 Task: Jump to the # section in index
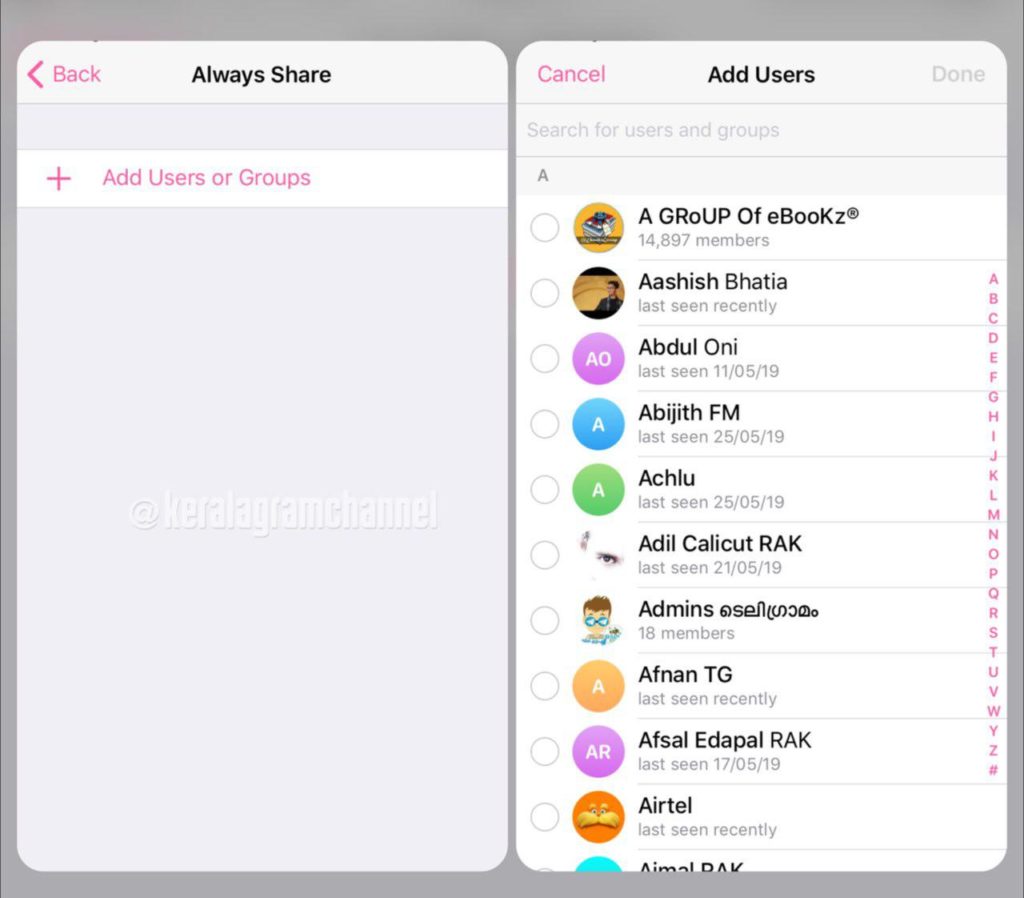[993, 770]
